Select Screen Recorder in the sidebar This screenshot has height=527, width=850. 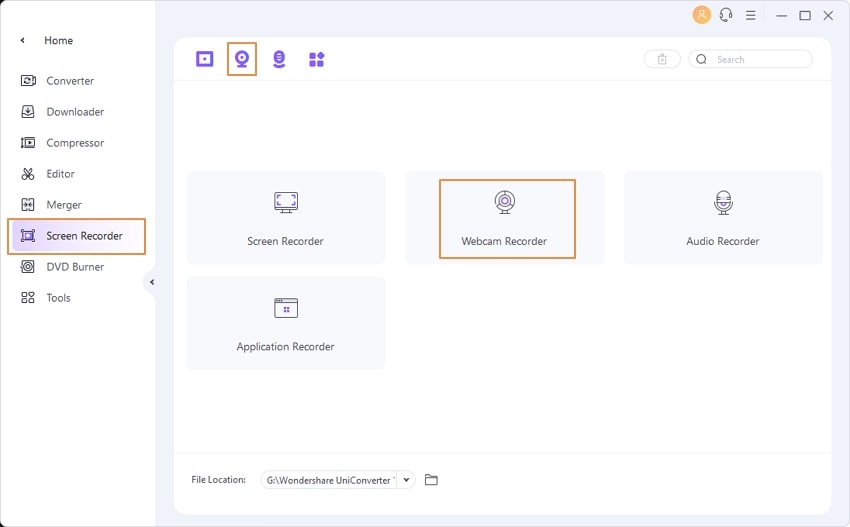coord(76,236)
